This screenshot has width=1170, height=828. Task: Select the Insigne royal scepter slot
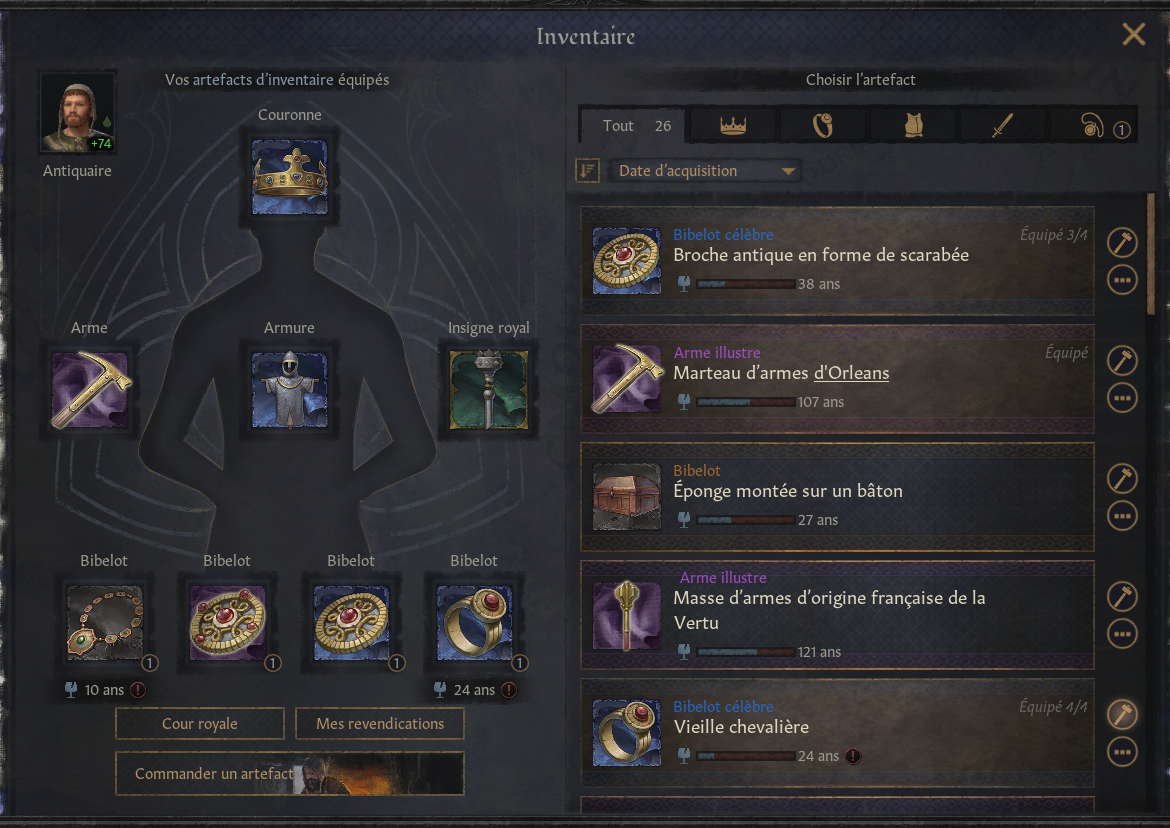point(489,390)
